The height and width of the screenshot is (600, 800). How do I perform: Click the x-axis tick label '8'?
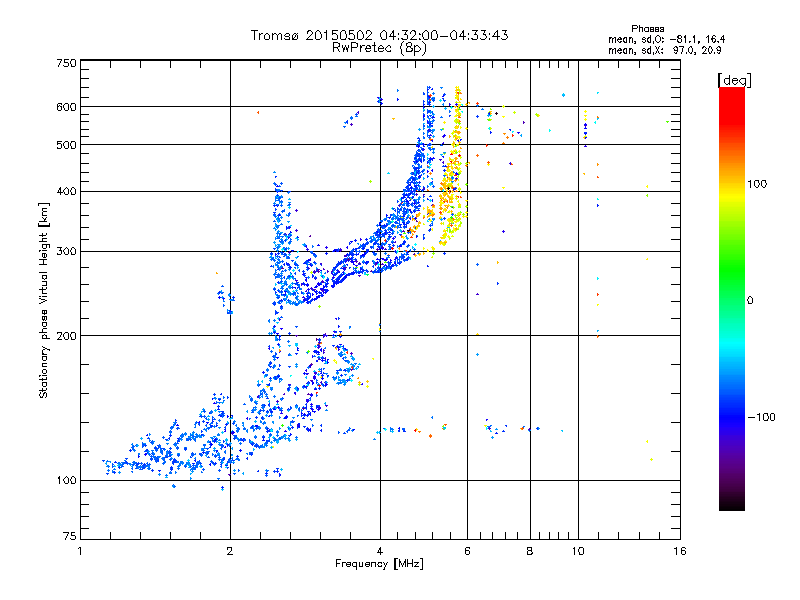[530, 551]
